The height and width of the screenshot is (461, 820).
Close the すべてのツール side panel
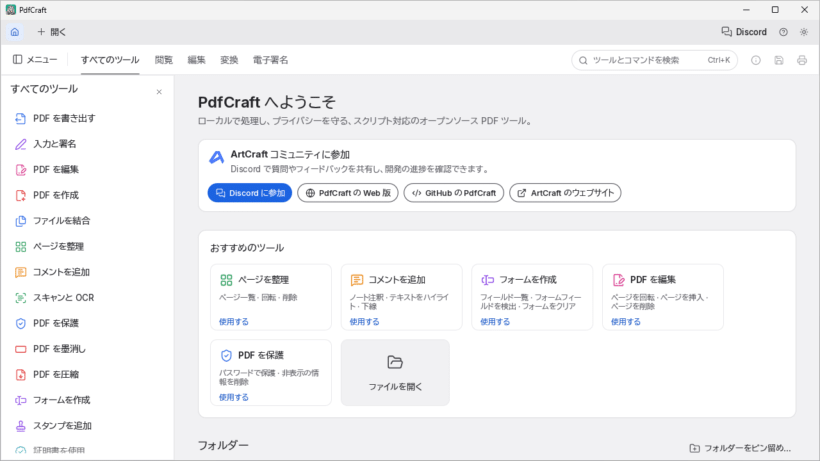click(159, 92)
